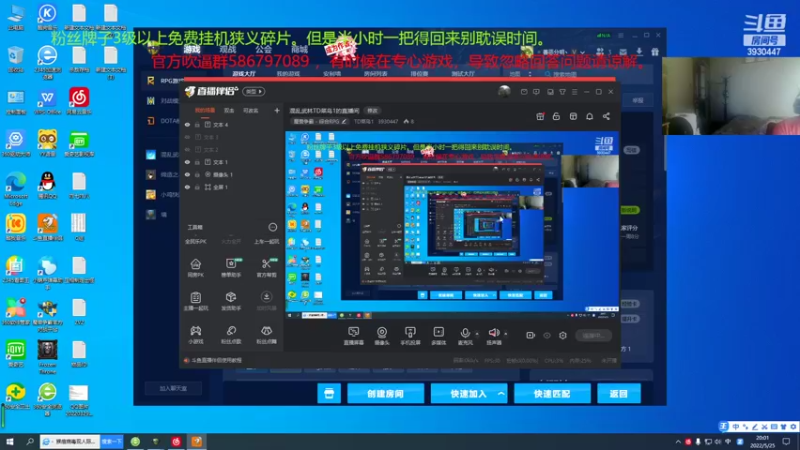The image size is (800, 450).
Task: Open the mode switch pill next to logo
Action: (254, 91)
